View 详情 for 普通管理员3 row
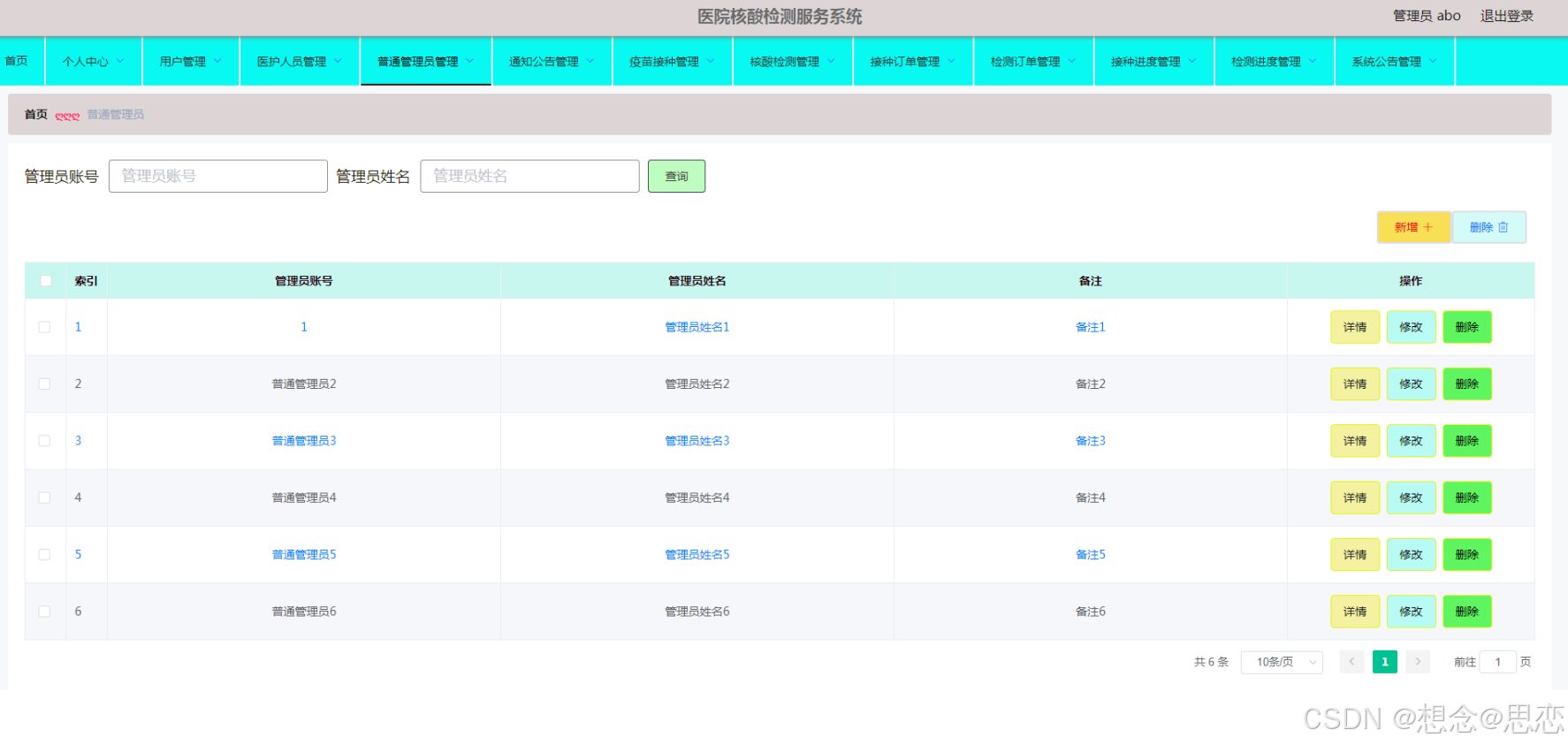This screenshot has height=745, width=1568. (1355, 441)
